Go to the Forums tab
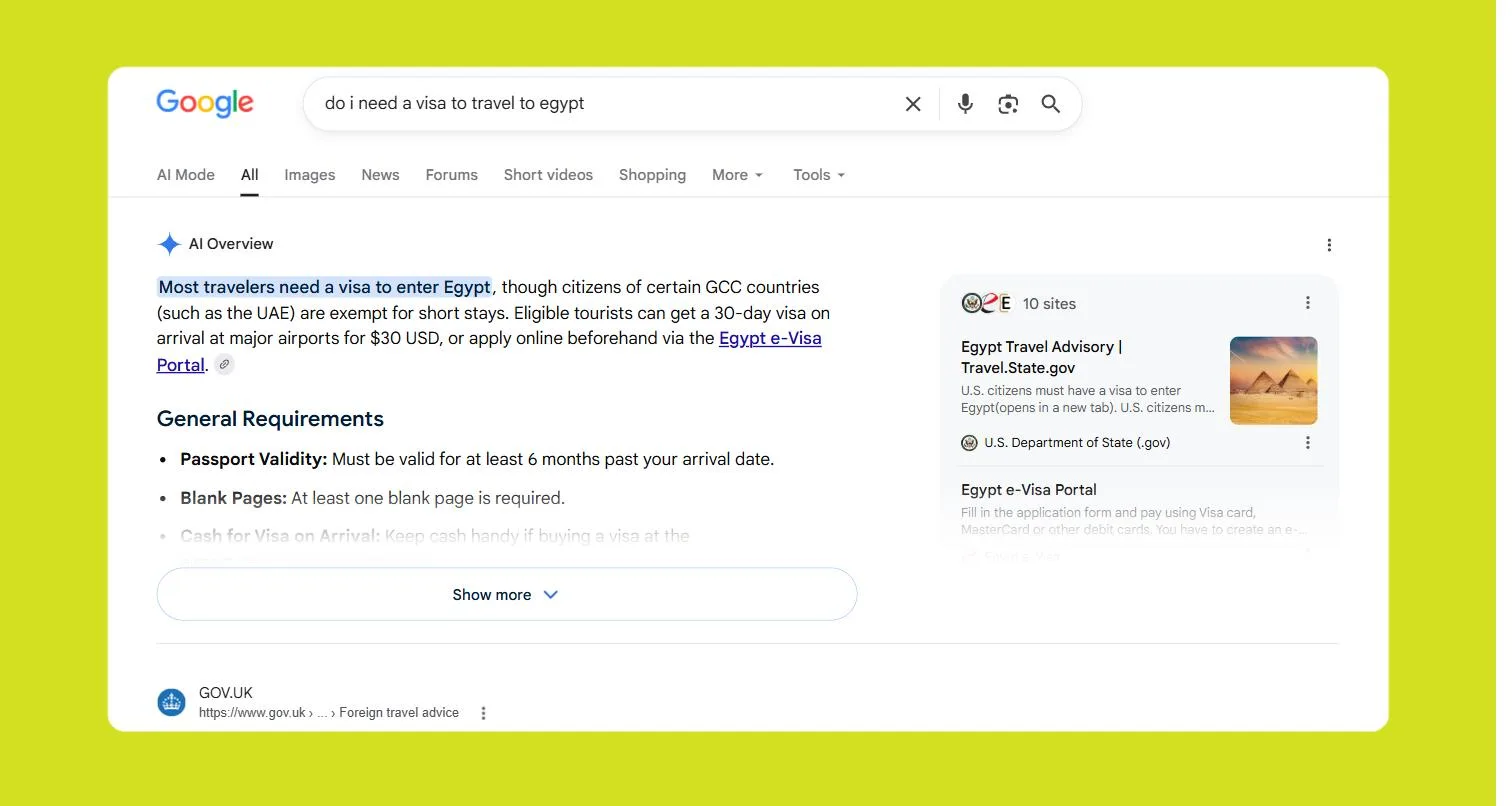This screenshot has width=1512, height=806. pyautogui.click(x=452, y=175)
